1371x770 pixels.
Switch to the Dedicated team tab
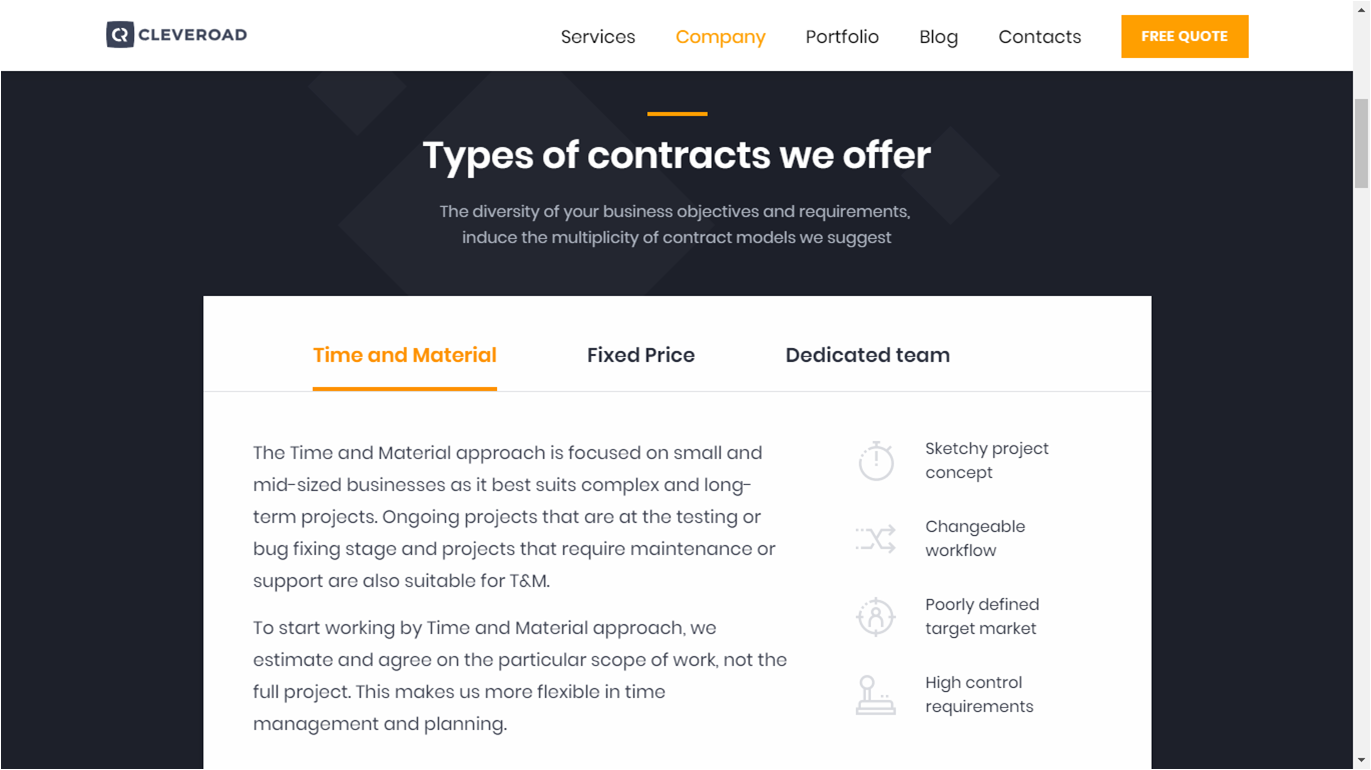pyautogui.click(x=867, y=355)
